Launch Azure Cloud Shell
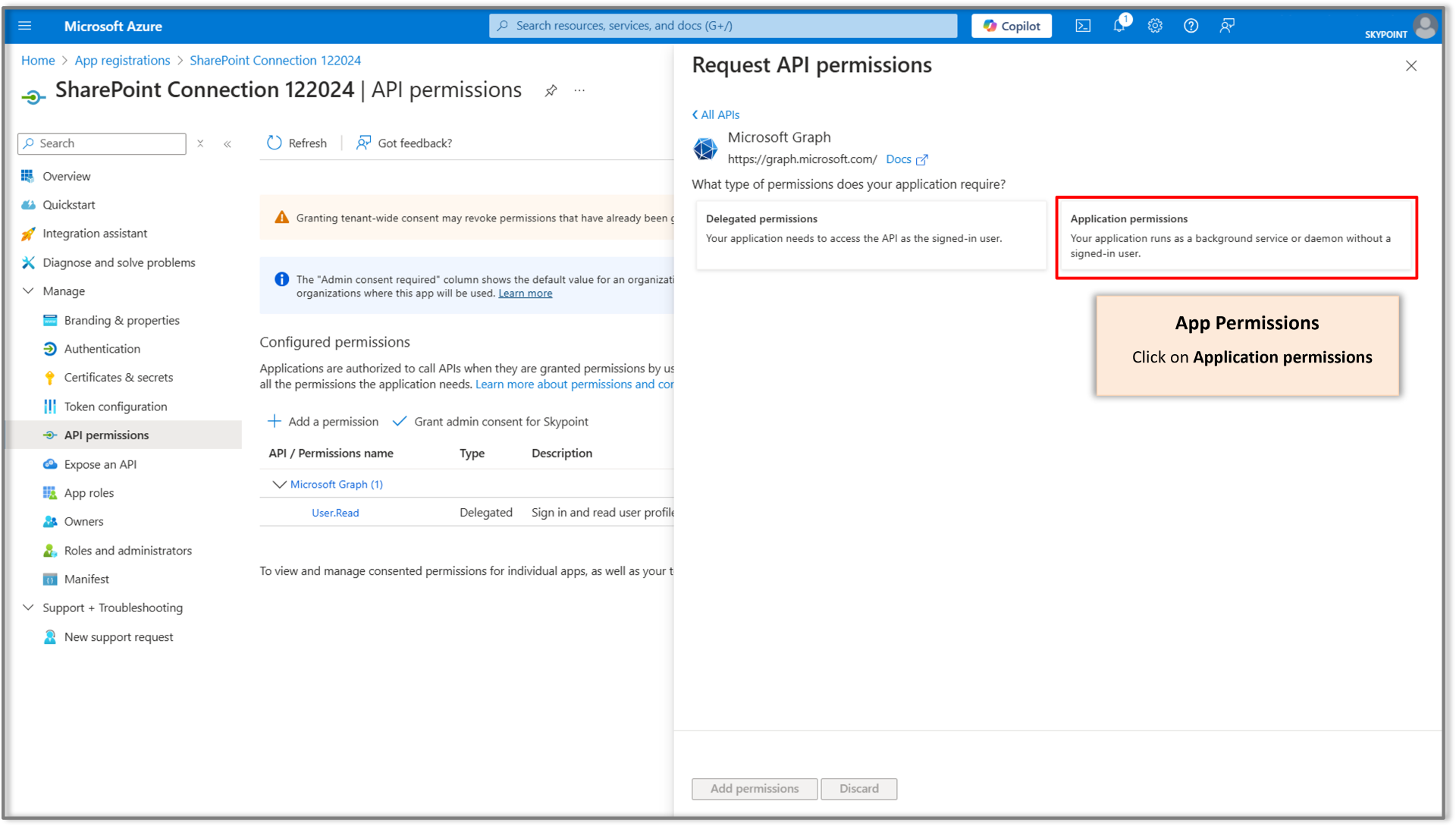 pos(1083,25)
